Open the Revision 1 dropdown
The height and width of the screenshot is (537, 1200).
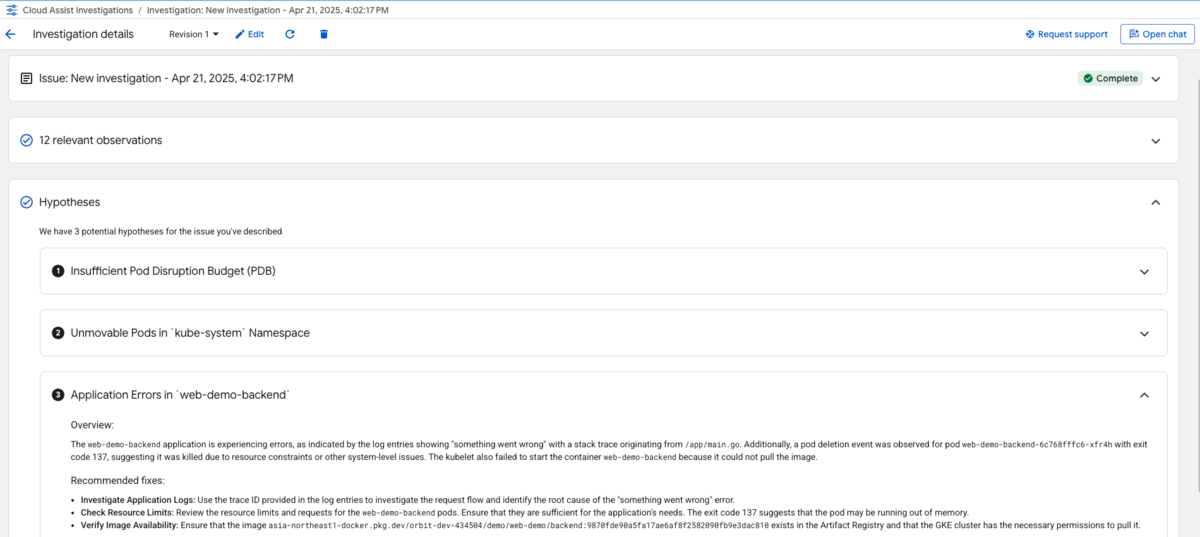194,34
